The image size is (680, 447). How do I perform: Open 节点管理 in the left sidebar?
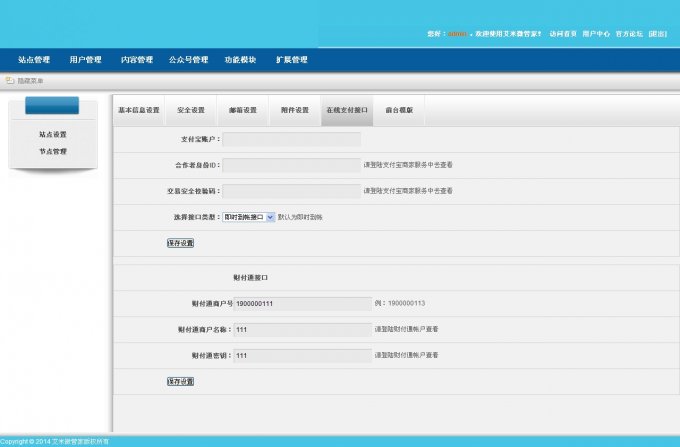[53, 151]
